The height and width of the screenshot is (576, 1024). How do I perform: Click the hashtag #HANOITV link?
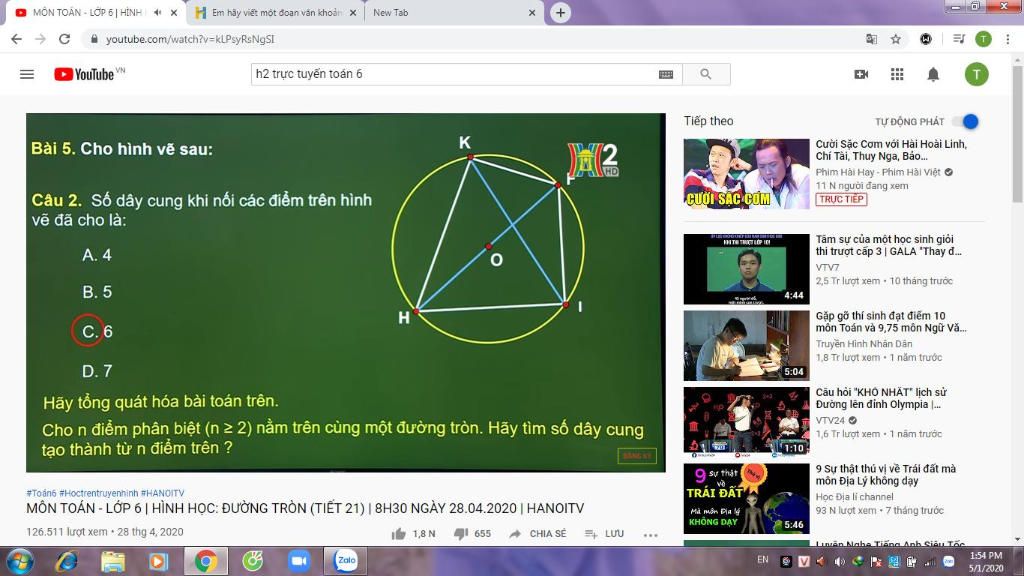(163, 493)
